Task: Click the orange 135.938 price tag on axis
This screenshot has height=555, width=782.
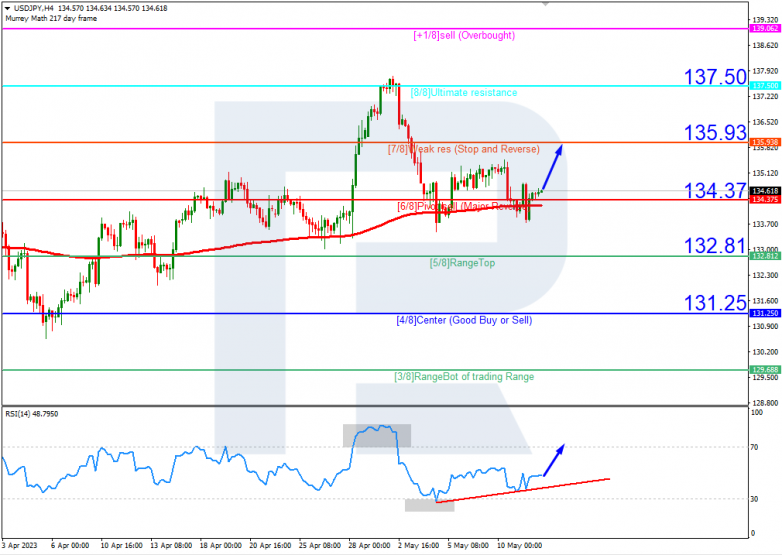Action: coord(765,143)
